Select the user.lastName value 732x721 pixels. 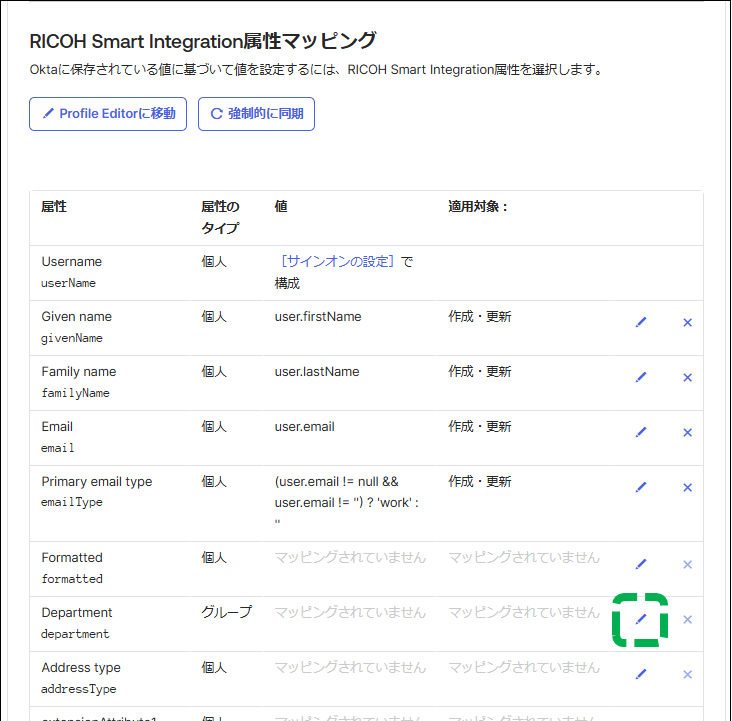coord(317,372)
